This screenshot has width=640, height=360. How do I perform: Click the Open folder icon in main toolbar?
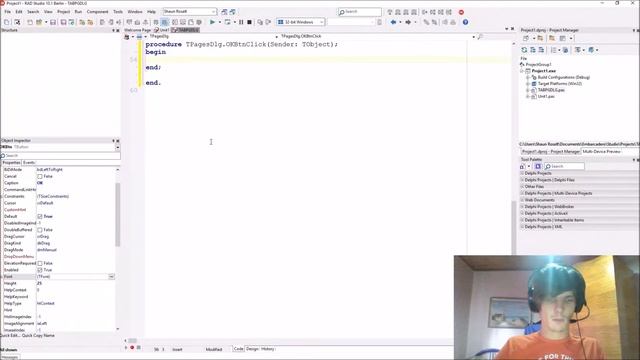[39, 22]
